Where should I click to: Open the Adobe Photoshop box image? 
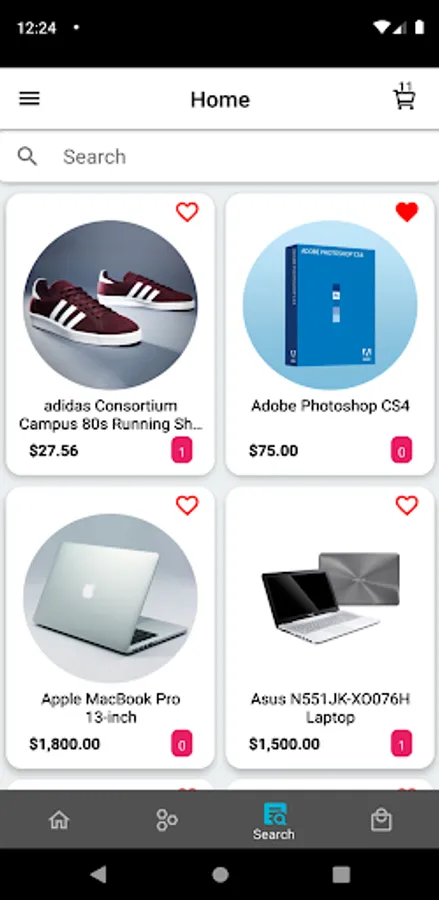(330, 304)
